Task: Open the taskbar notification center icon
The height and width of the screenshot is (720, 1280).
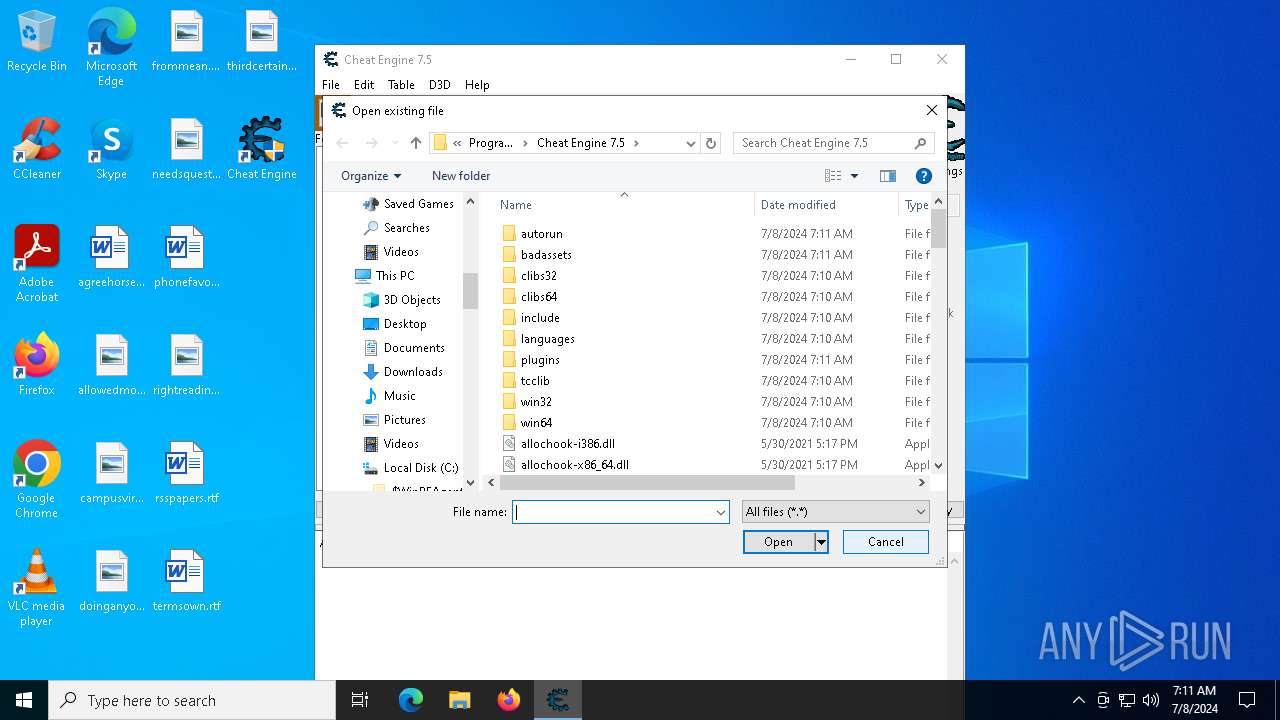Action: click(1247, 700)
